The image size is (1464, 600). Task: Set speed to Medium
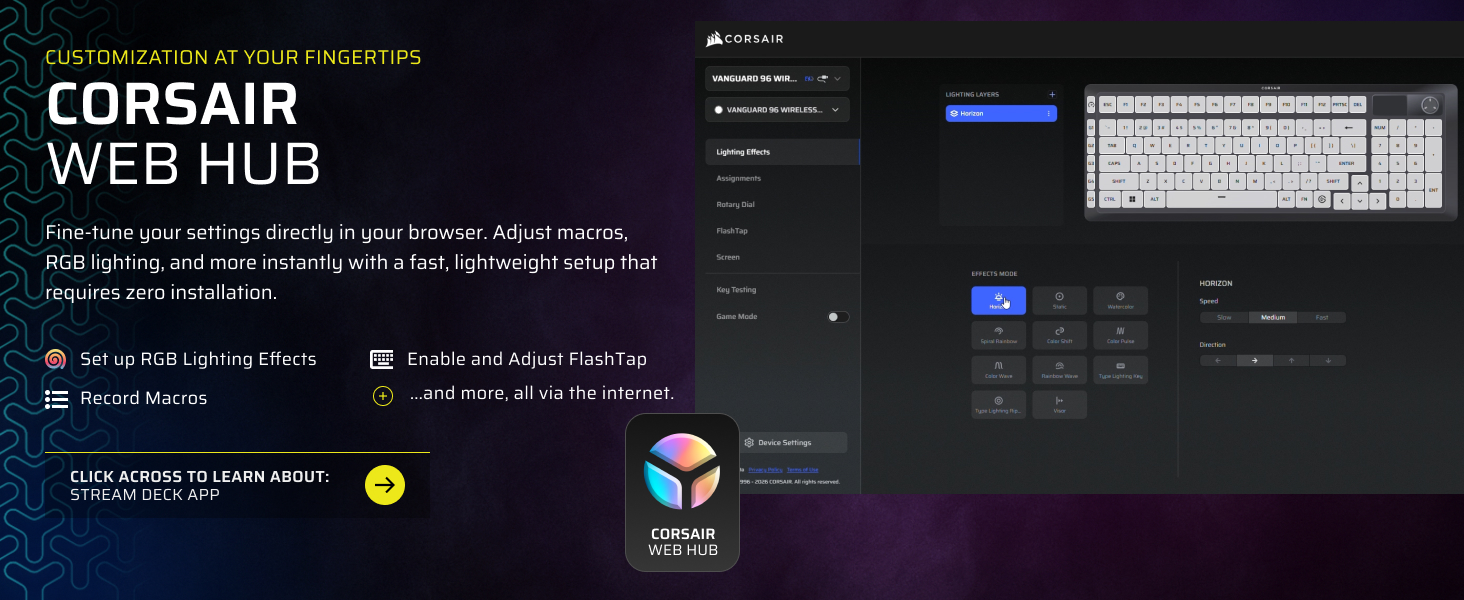pos(1273,317)
